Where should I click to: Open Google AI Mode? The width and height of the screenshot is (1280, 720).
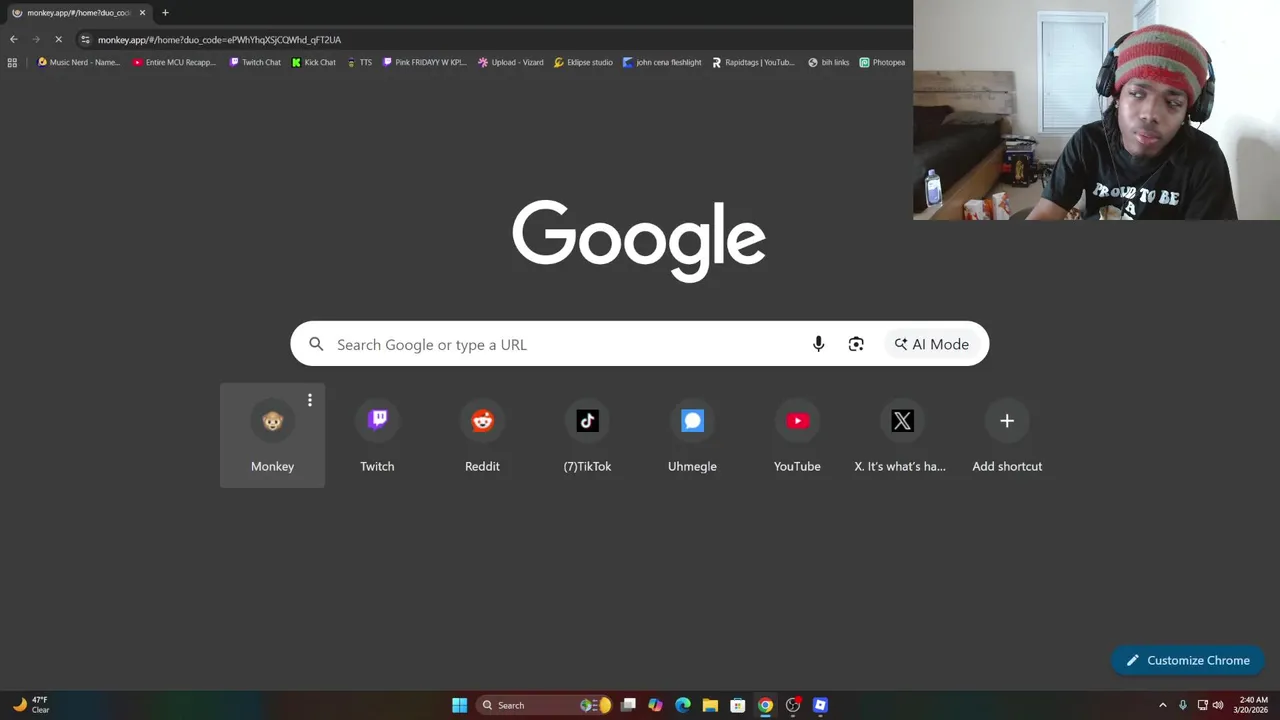pyautogui.click(x=932, y=344)
